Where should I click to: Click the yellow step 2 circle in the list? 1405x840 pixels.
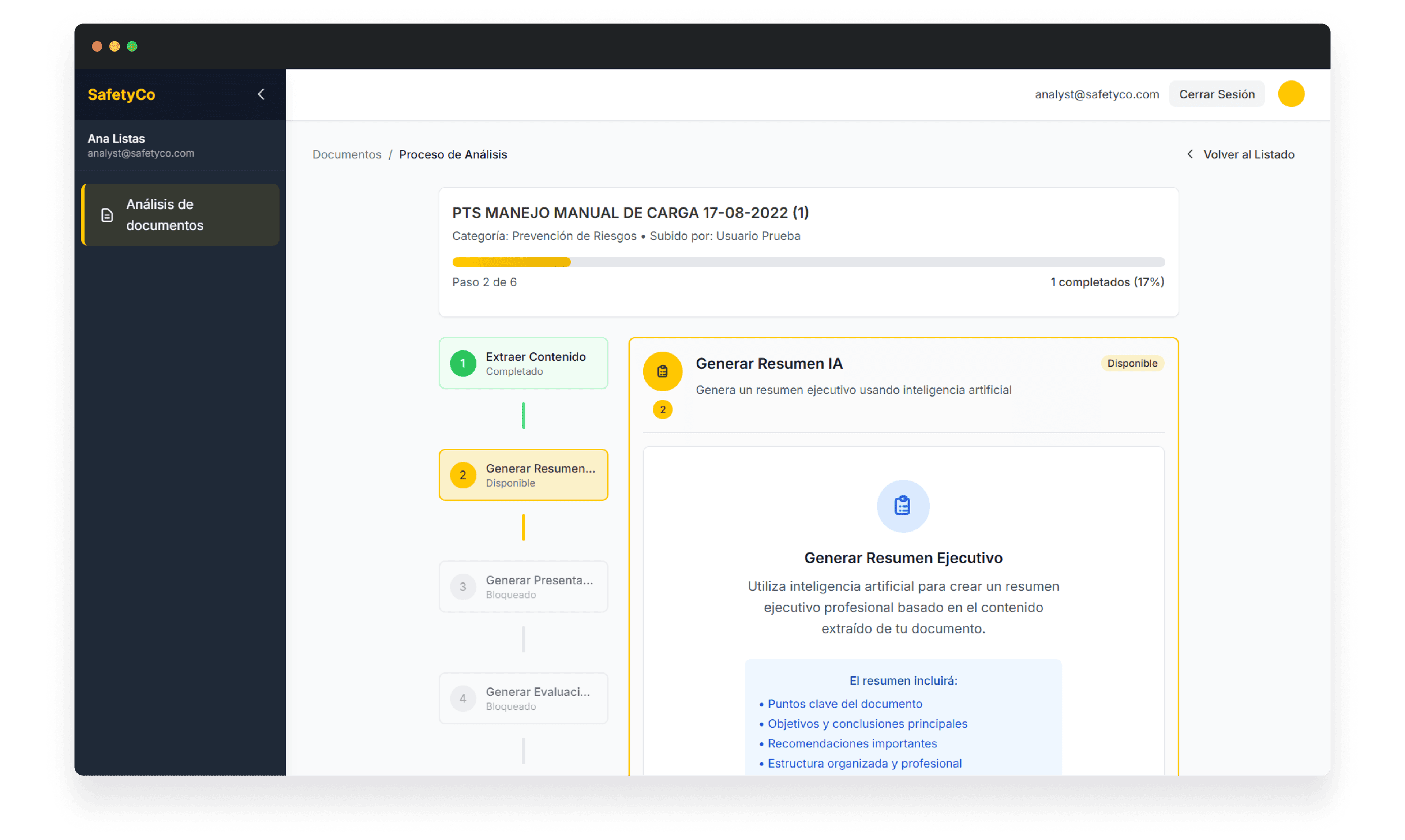click(462, 475)
